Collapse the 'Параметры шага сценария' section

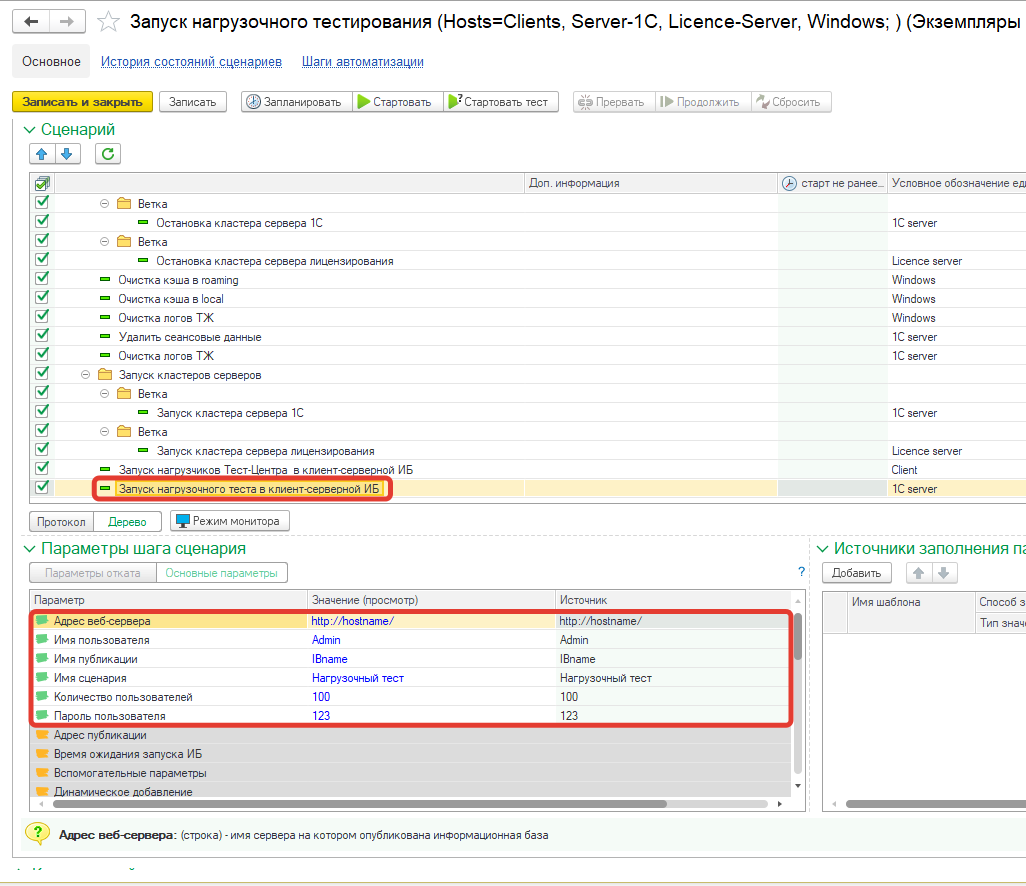[x=27, y=549]
